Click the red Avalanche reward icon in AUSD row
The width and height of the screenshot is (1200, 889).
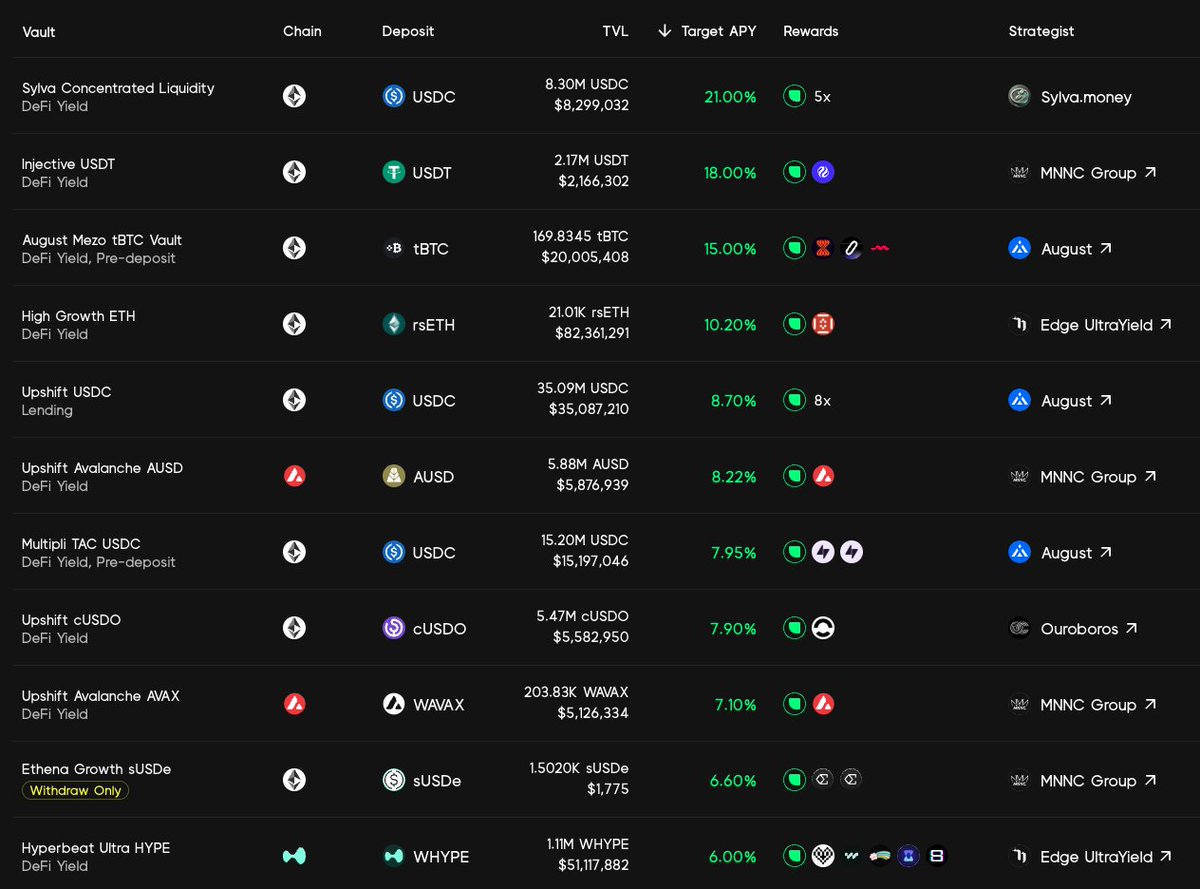point(823,476)
